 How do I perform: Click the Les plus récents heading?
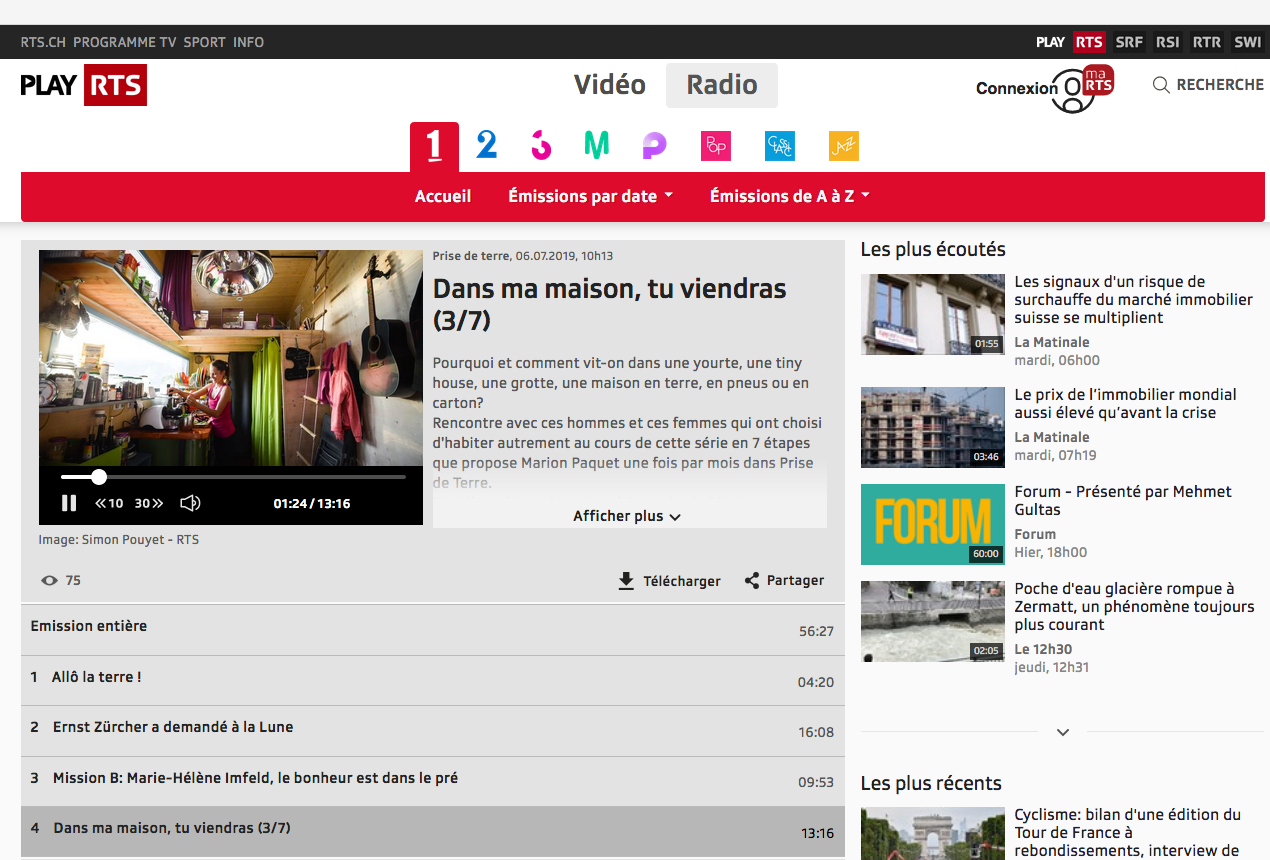931,783
